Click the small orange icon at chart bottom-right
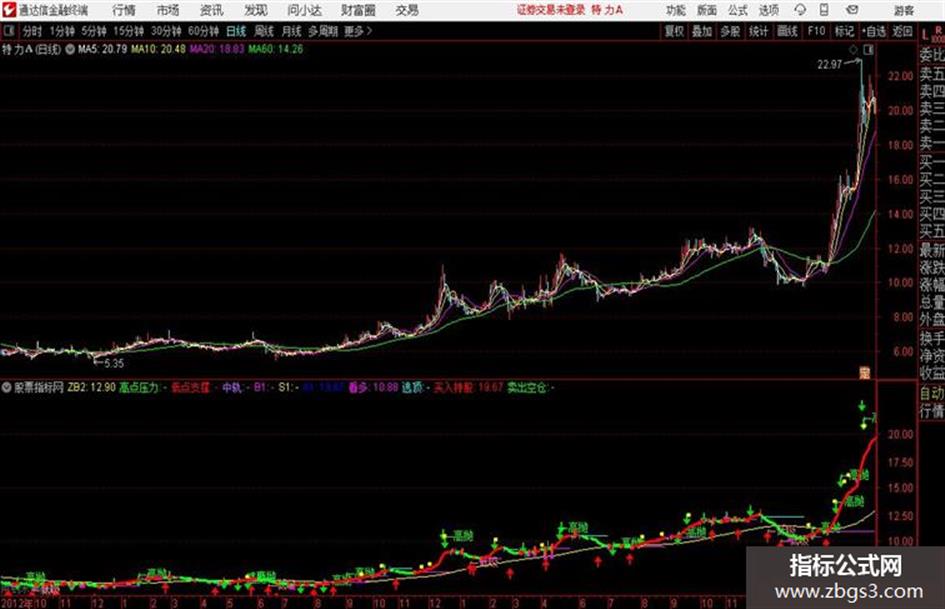 click(x=865, y=373)
